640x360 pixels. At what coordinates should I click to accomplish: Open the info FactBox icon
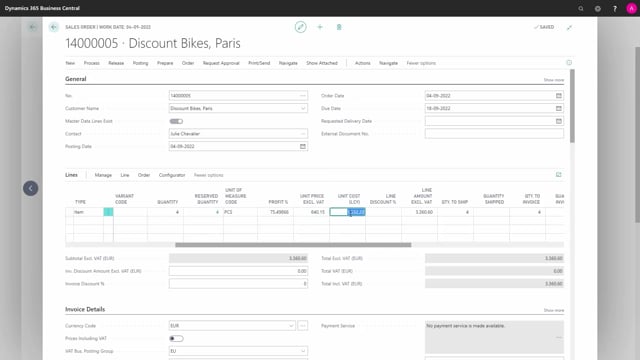pyautogui.click(x=569, y=62)
